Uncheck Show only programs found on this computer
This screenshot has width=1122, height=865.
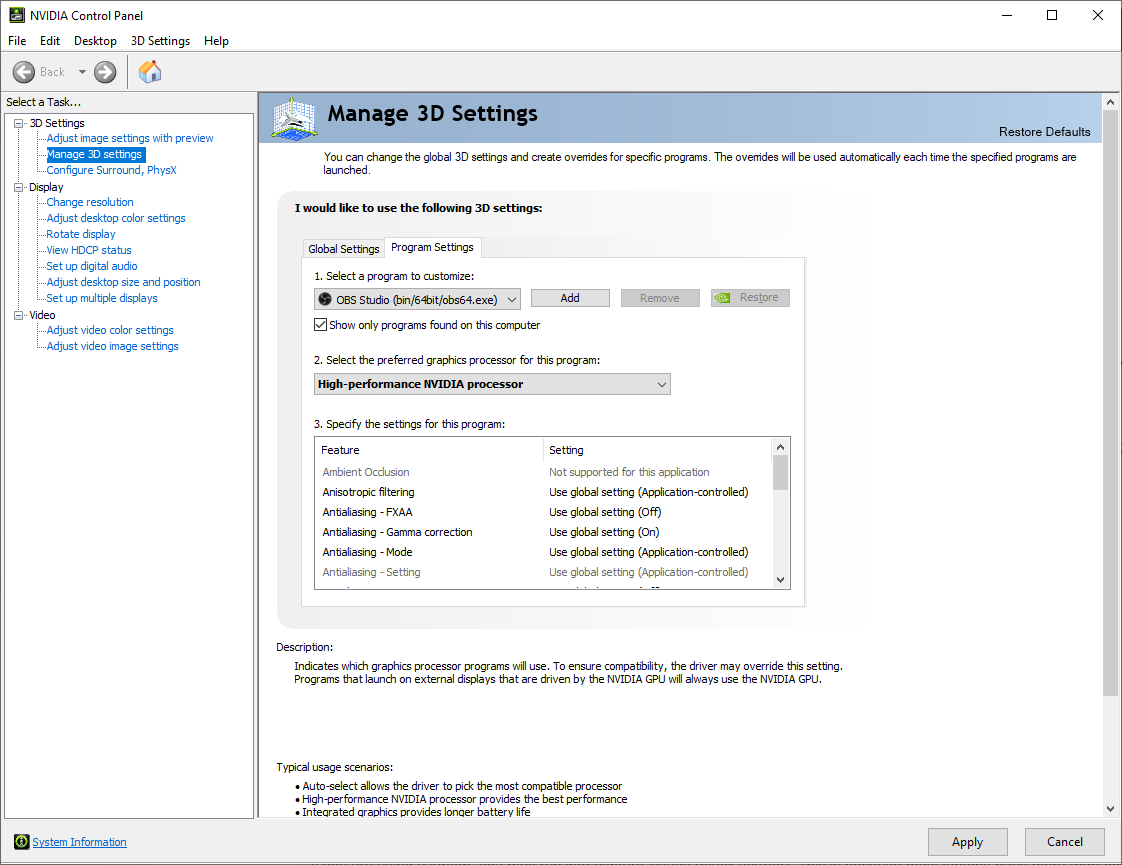(321, 325)
